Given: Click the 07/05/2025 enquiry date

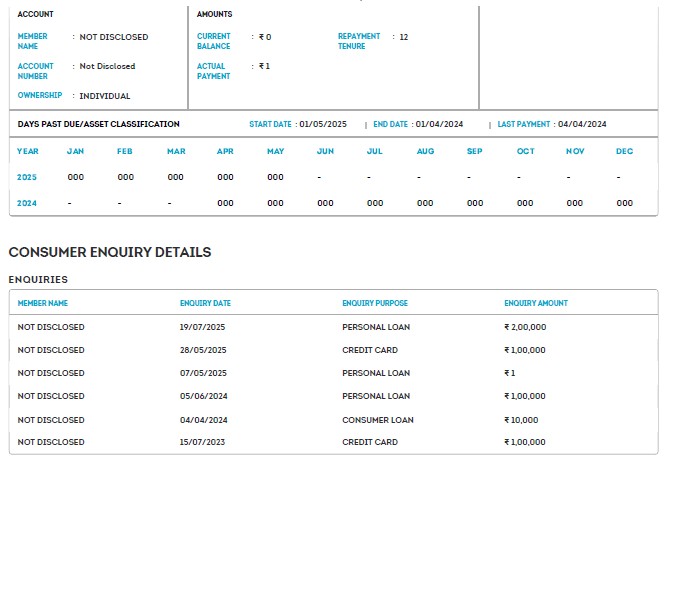Looking at the screenshot, I should 203,373.
